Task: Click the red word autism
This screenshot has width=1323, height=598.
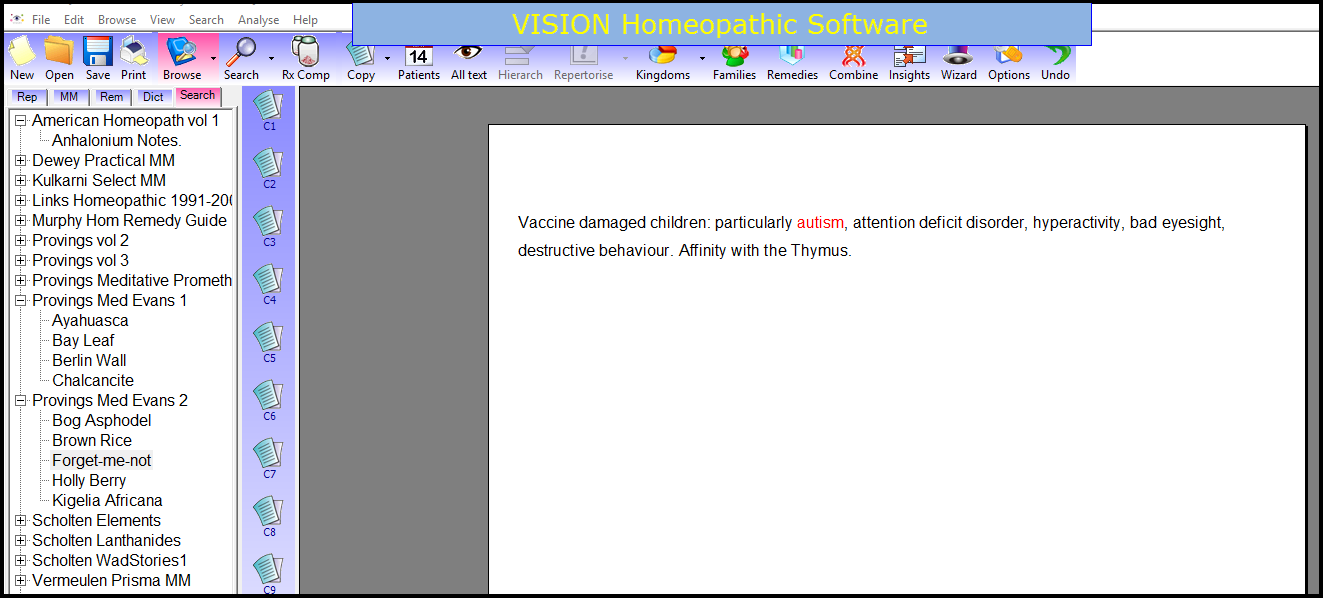Action: pyautogui.click(x=820, y=223)
